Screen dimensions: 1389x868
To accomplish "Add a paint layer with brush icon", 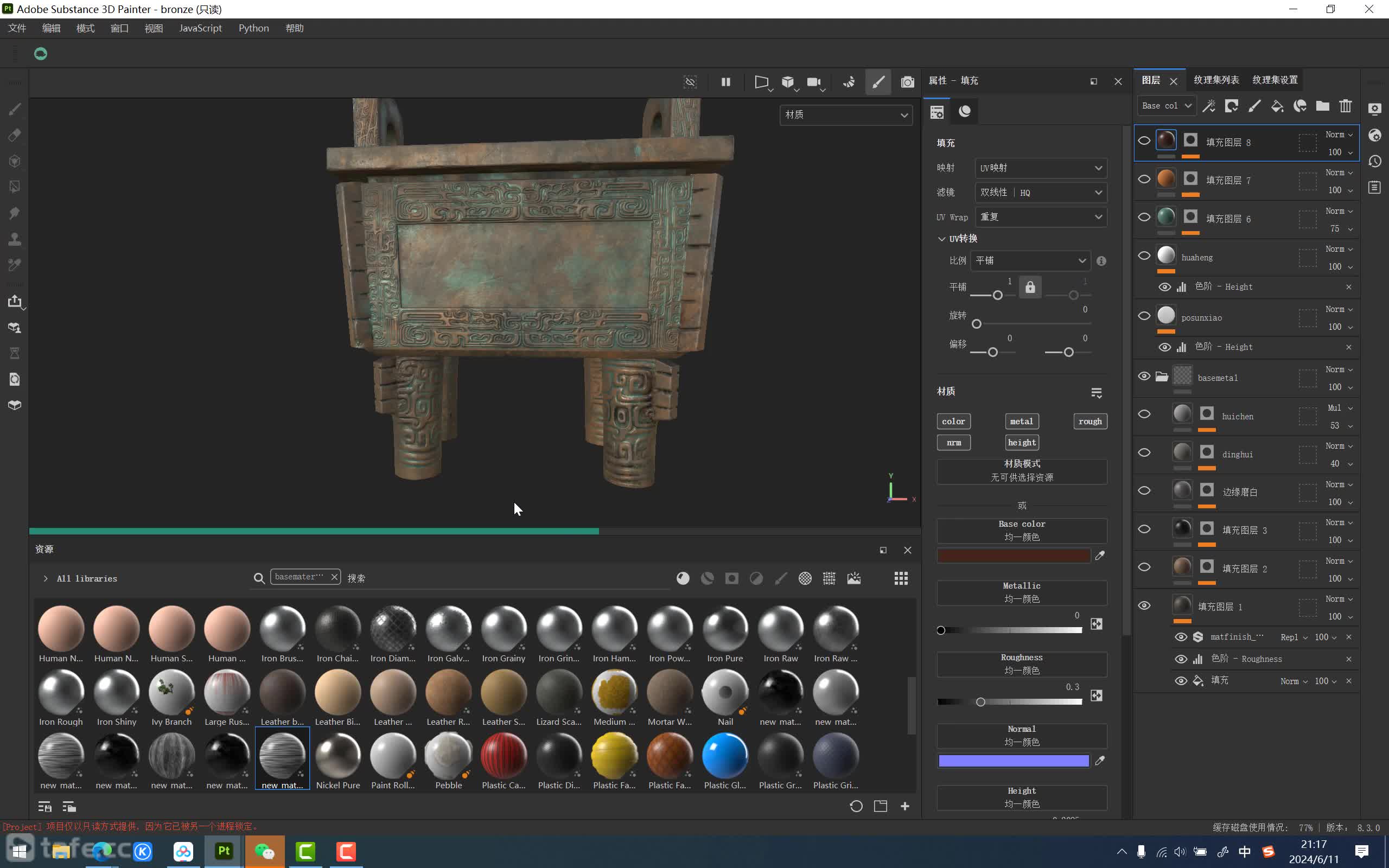I will (x=1254, y=106).
